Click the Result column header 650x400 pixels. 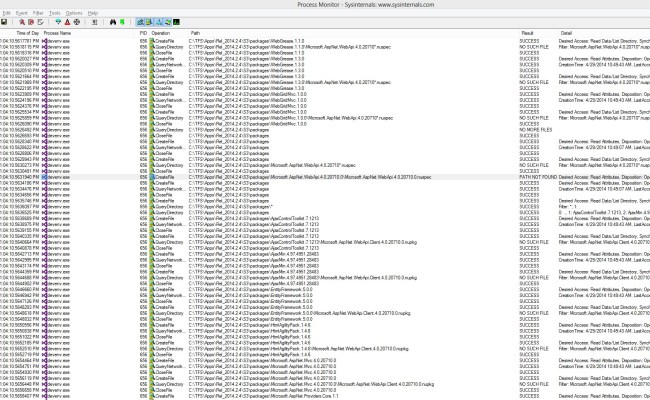click(527, 33)
